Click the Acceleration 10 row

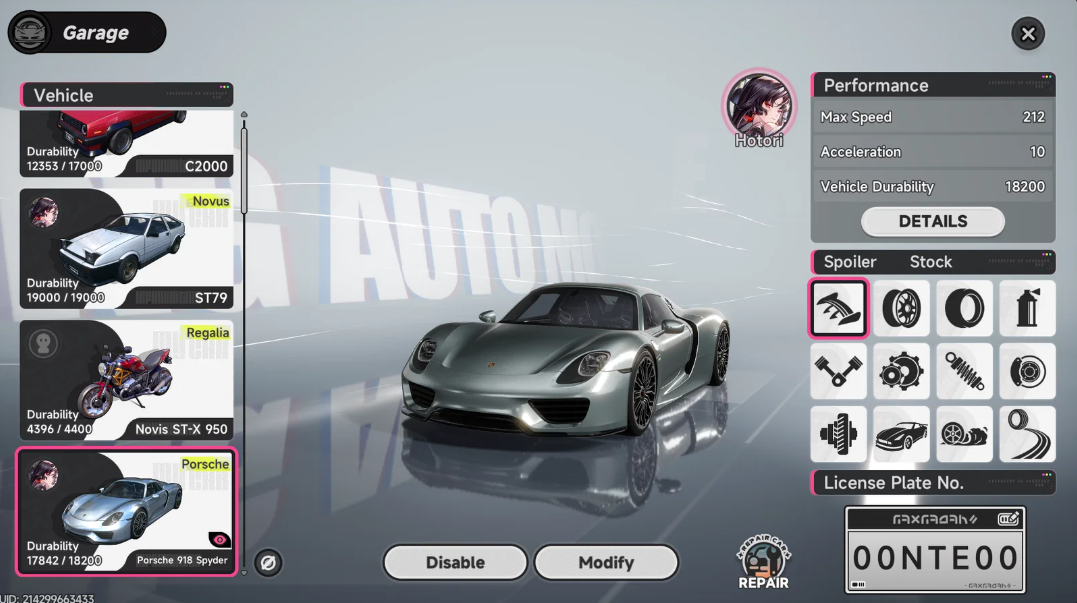tap(933, 152)
